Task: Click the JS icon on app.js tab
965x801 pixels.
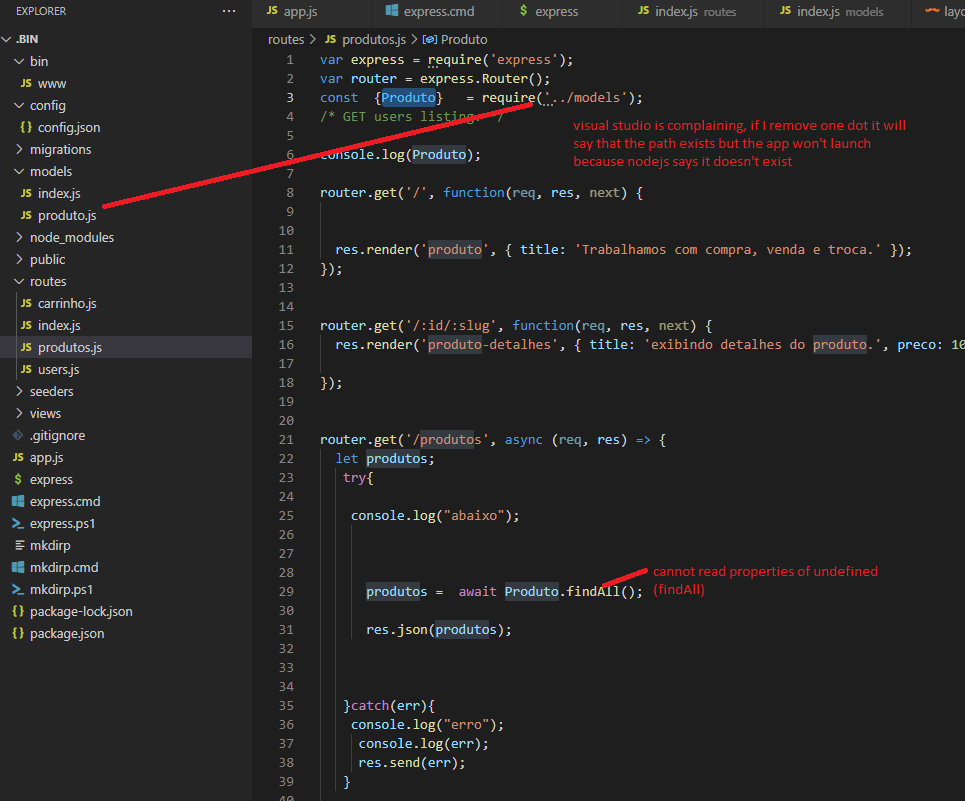Action: 272,11
